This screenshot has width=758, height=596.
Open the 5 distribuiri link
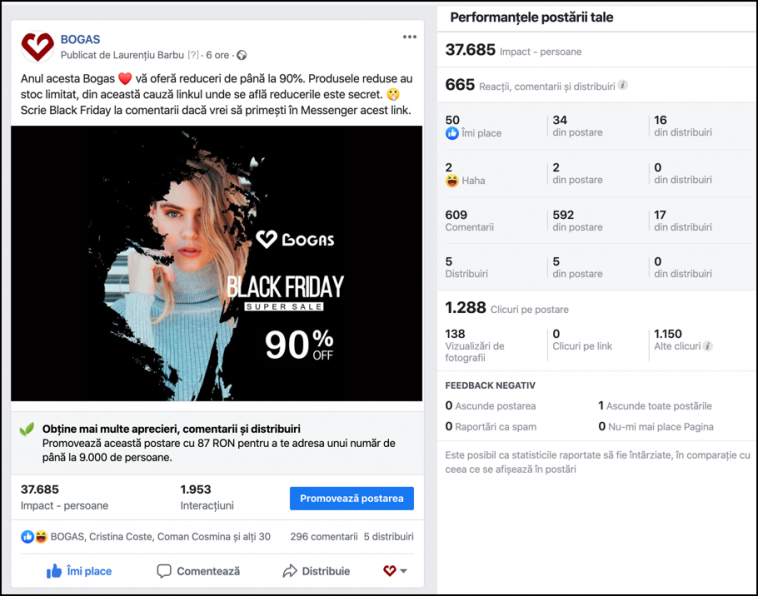(x=389, y=537)
